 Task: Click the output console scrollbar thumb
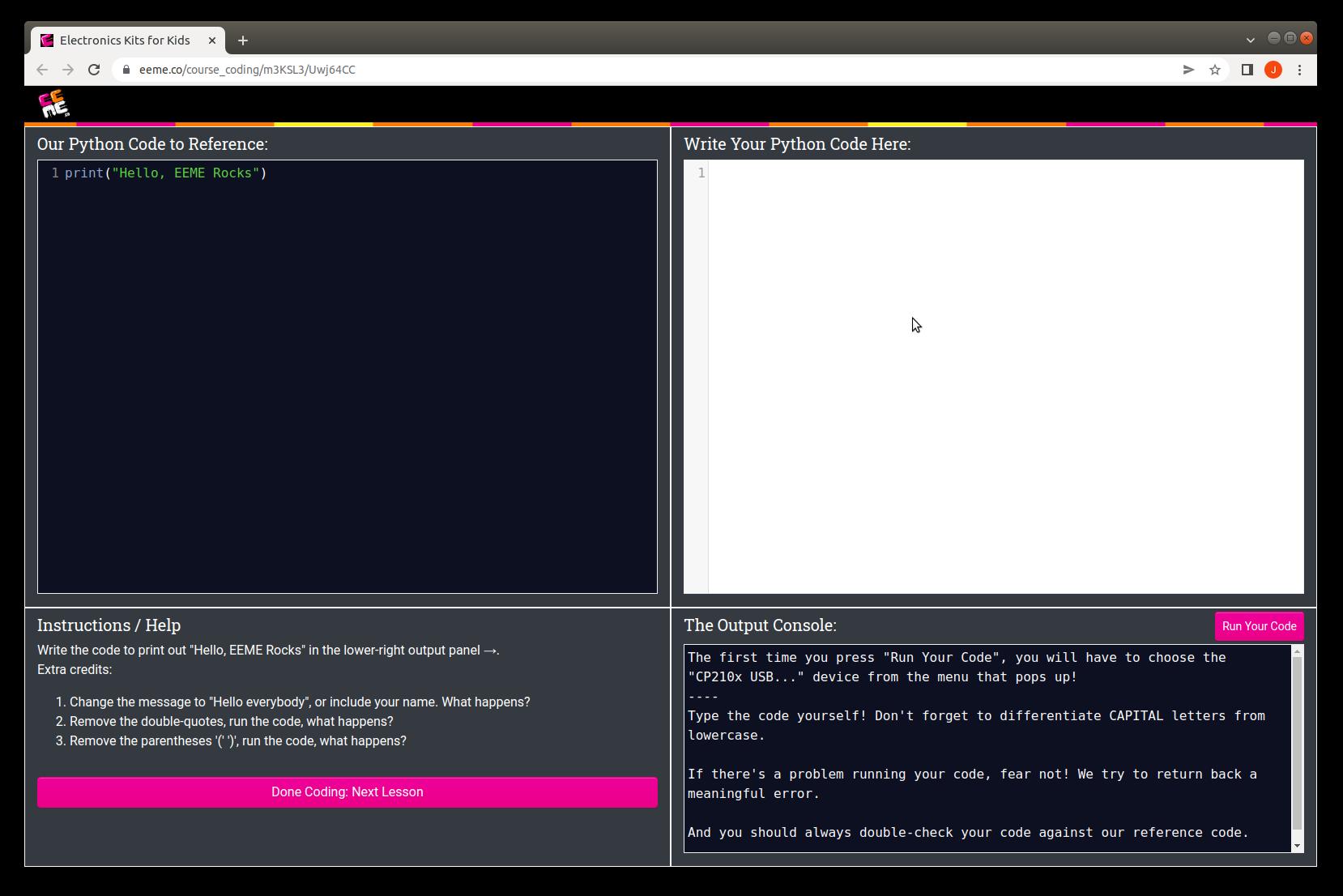point(1297,743)
